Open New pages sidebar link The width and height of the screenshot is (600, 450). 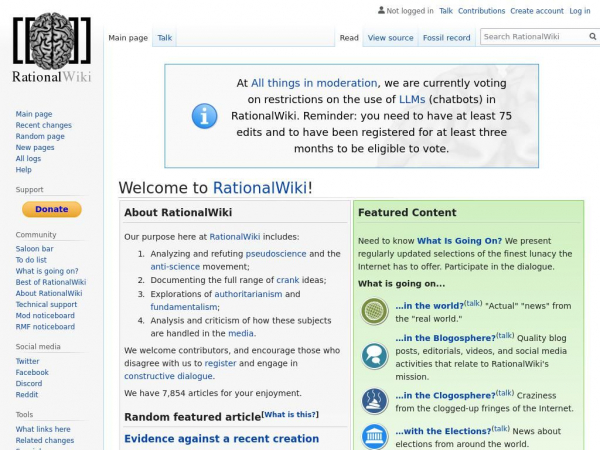pyautogui.click(x=35, y=147)
